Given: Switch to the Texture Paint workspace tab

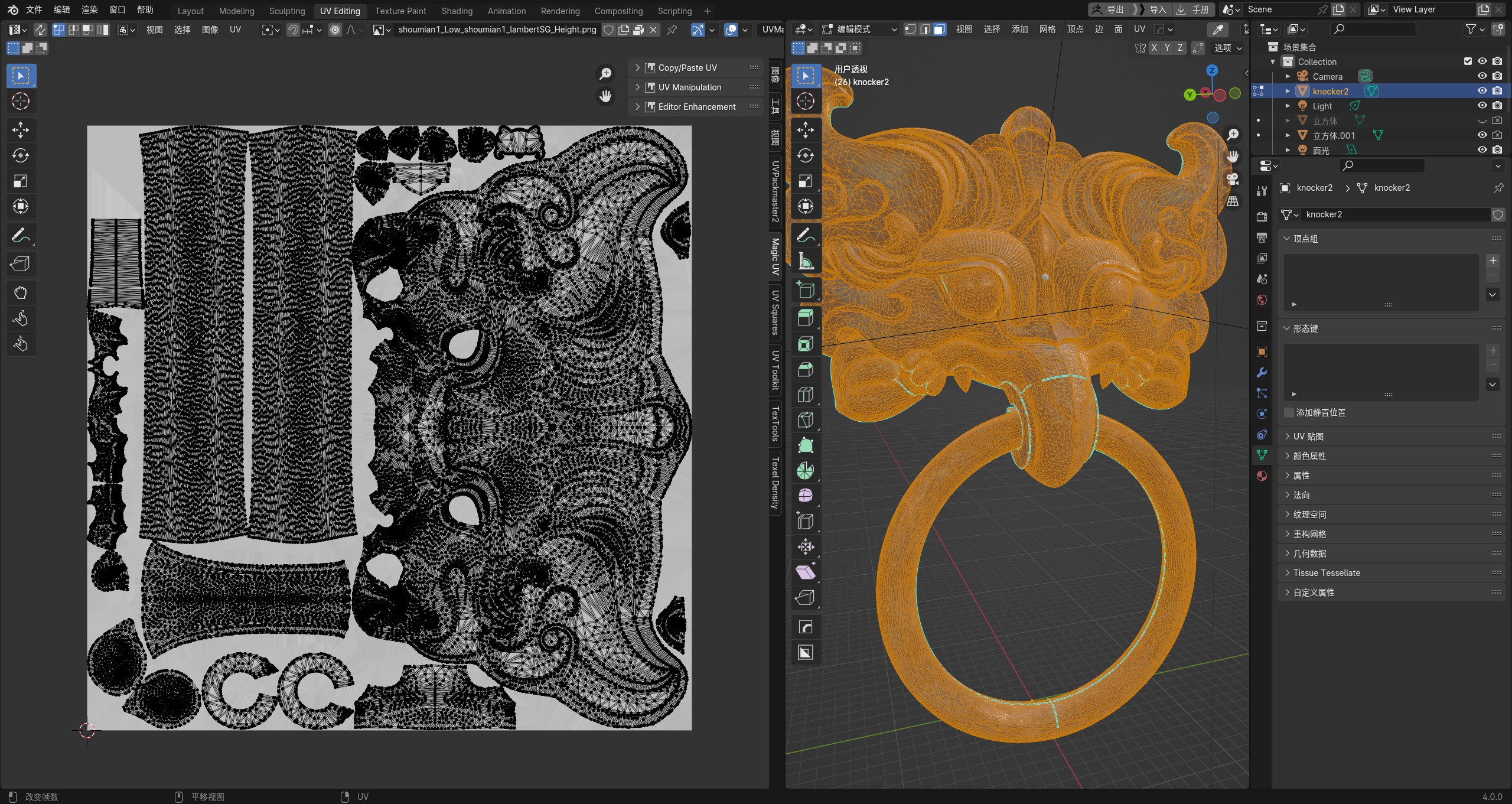Looking at the screenshot, I should (x=400, y=11).
